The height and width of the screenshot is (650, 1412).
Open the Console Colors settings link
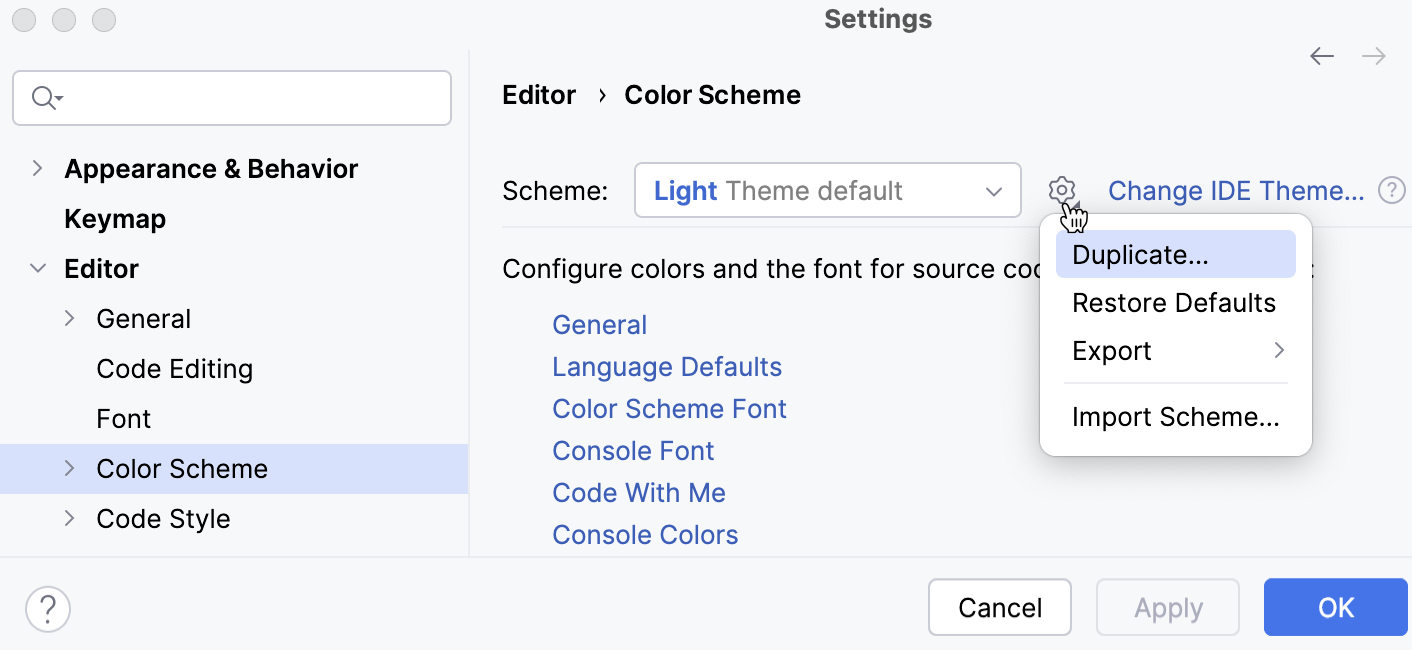(x=645, y=534)
